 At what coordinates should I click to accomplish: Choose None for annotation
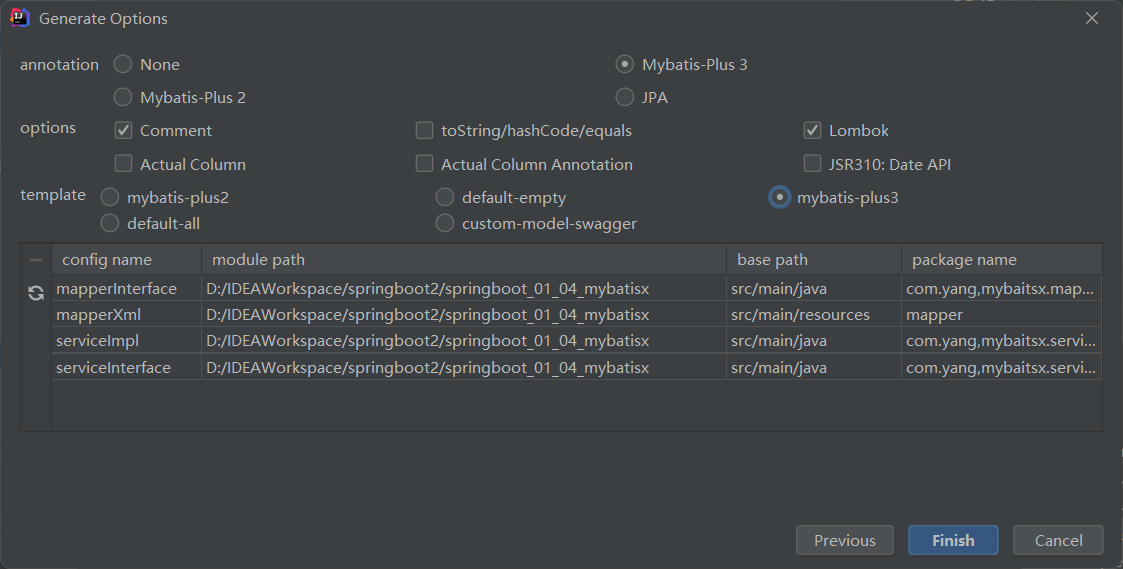coord(123,64)
